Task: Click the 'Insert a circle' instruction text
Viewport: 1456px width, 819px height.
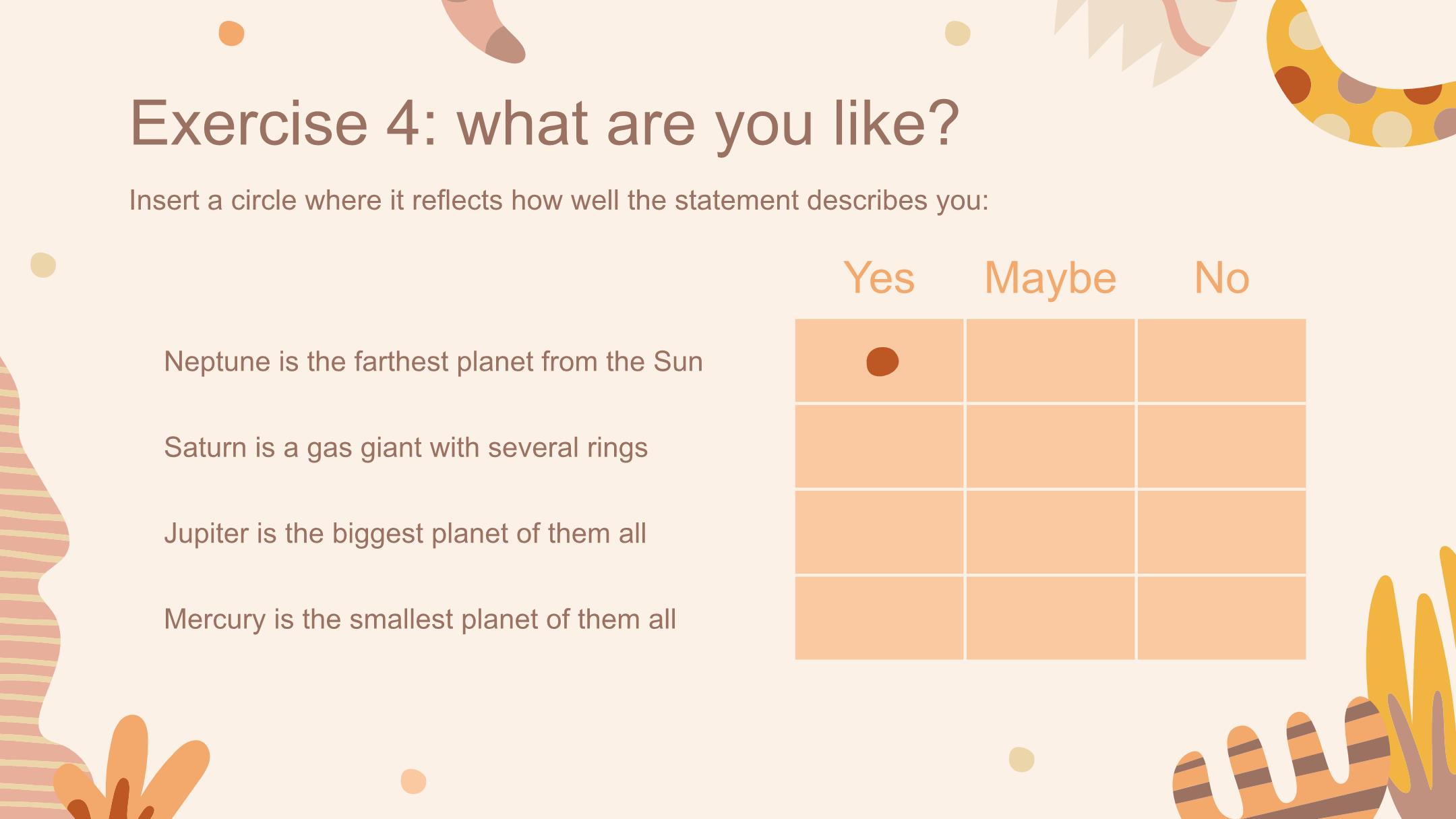Action: tap(559, 201)
